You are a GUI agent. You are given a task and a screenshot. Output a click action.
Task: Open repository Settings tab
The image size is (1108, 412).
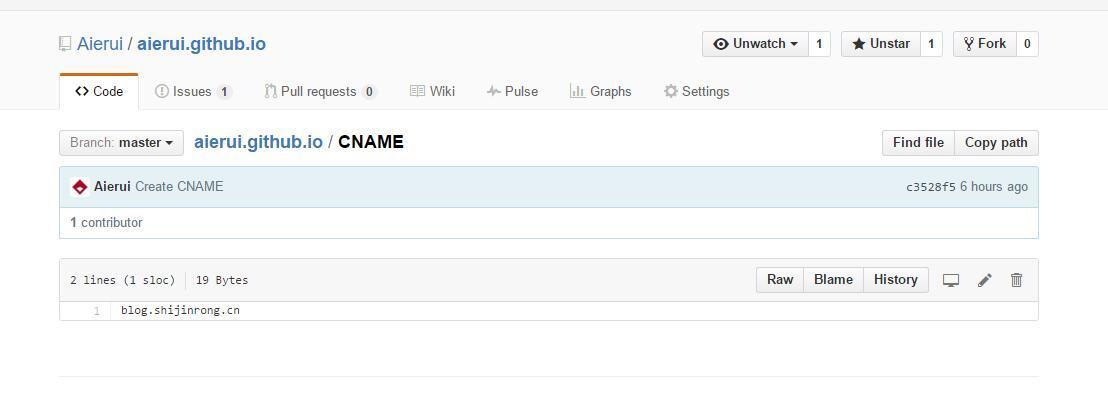tap(696, 91)
